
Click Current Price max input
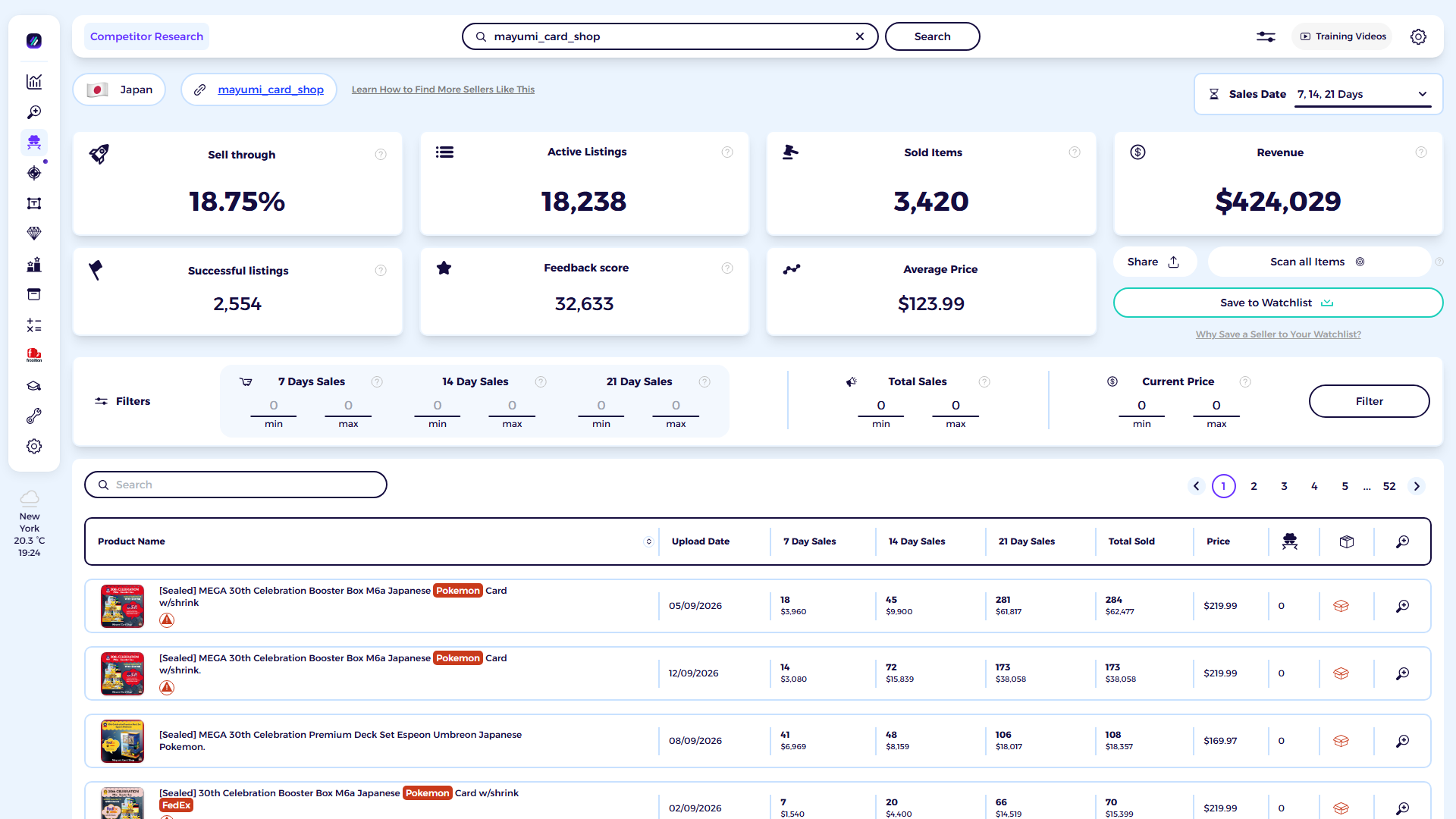(x=1216, y=406)
